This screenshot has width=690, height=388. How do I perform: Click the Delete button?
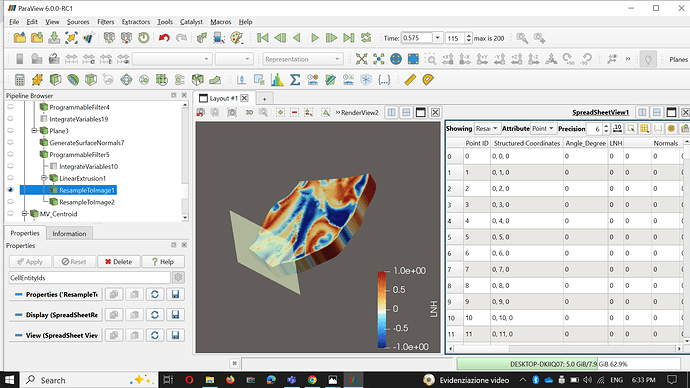coord(118,262)
